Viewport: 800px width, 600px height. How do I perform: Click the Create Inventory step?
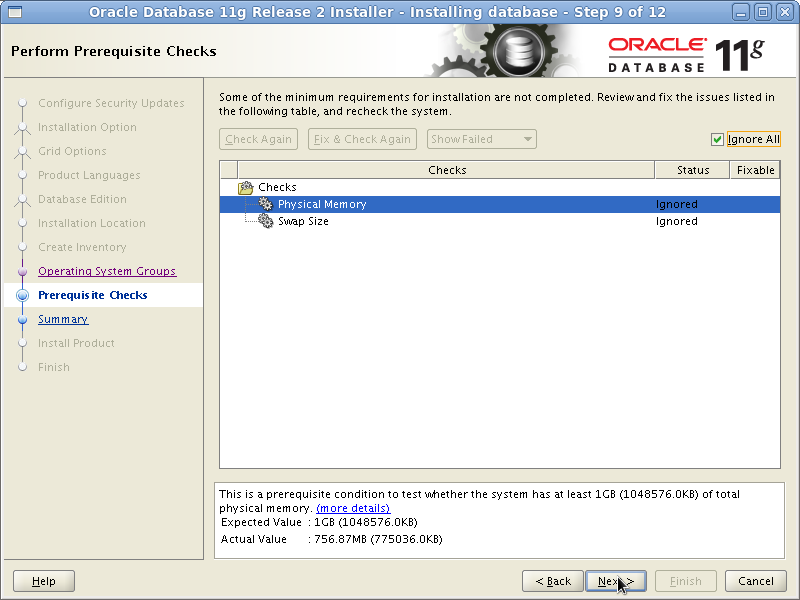[82, 247]
